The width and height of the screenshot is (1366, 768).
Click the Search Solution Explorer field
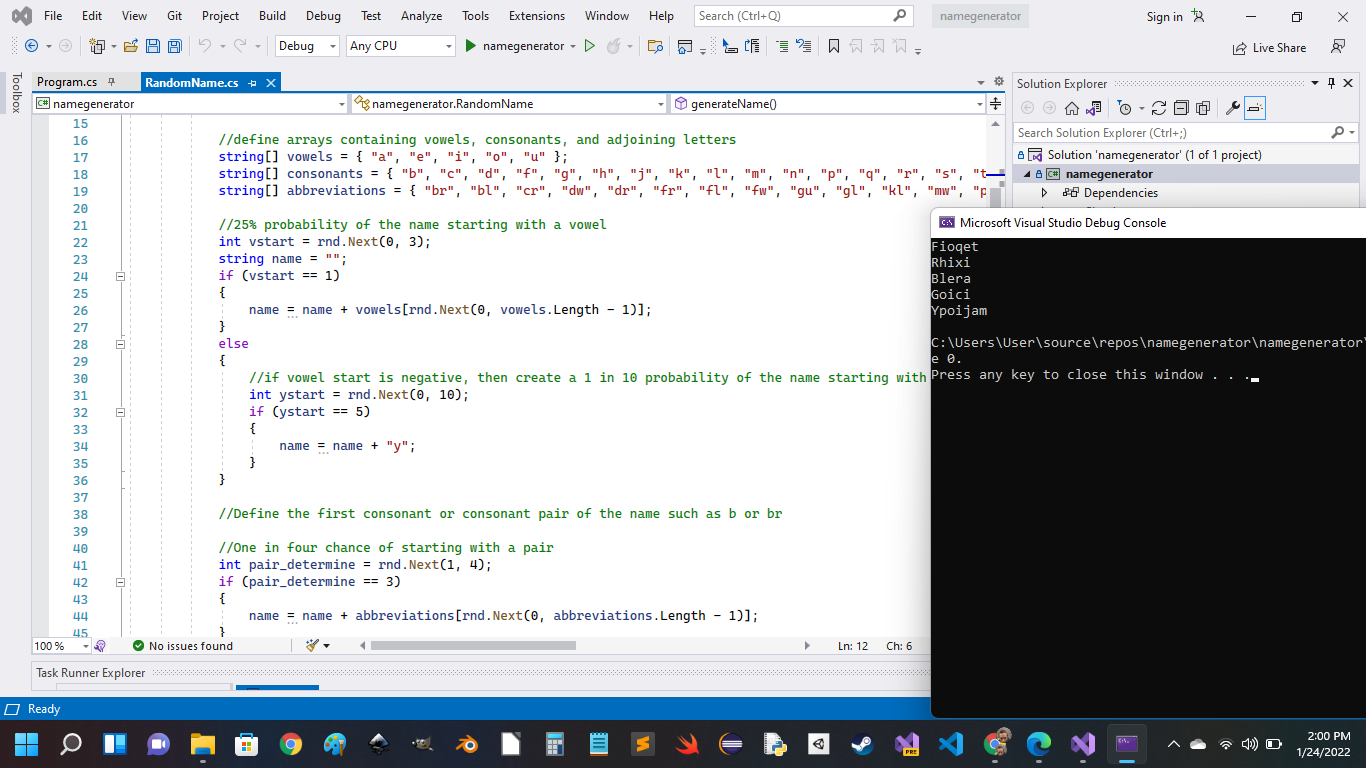coord(1172,132)
